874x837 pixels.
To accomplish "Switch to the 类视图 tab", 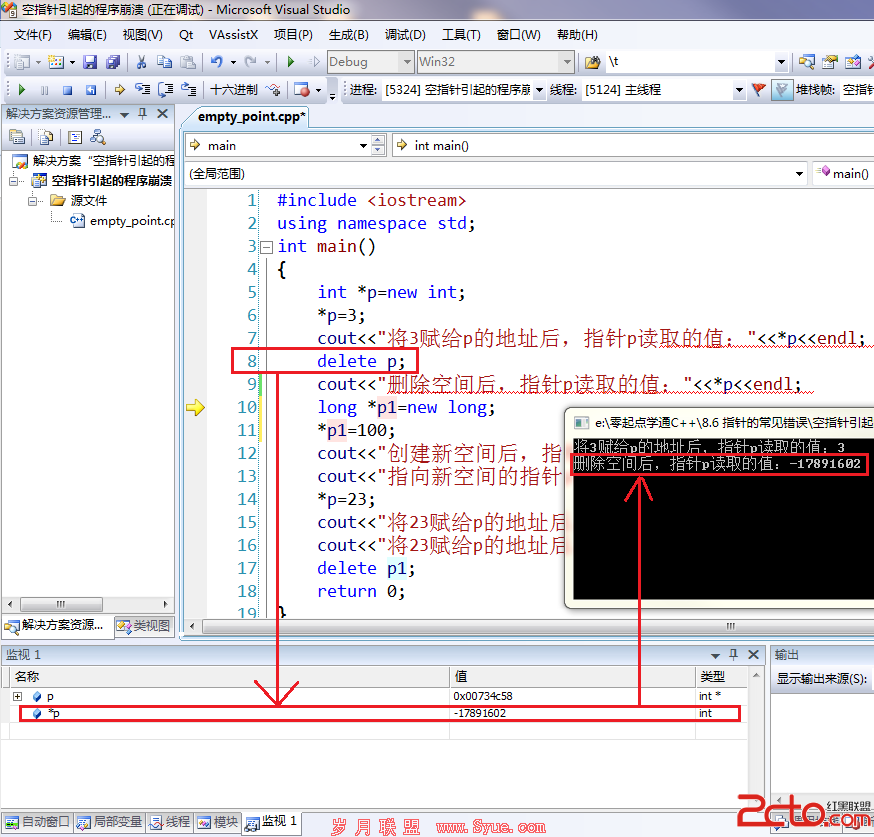I will 144,626.
